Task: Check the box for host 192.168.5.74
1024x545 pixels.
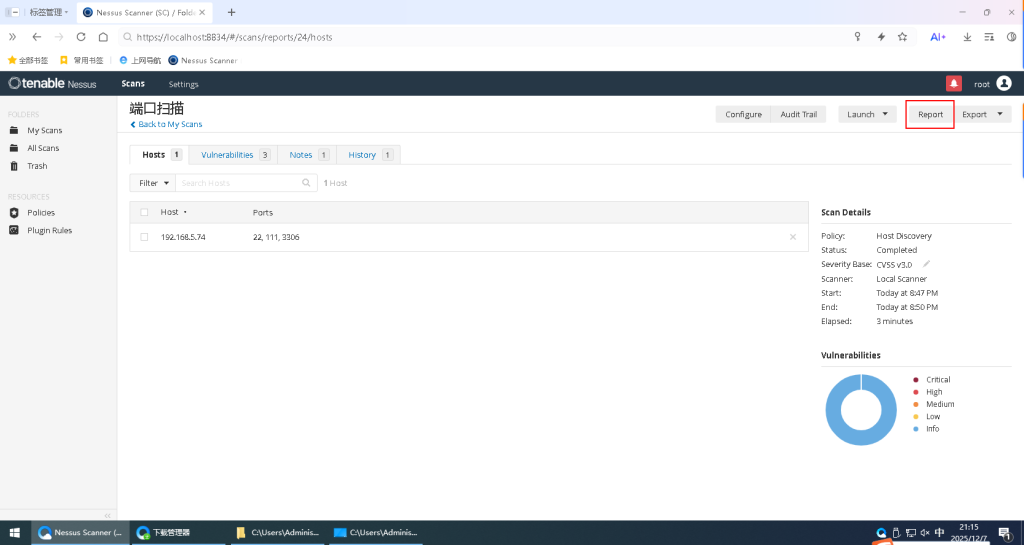Action: coord(144,237)
